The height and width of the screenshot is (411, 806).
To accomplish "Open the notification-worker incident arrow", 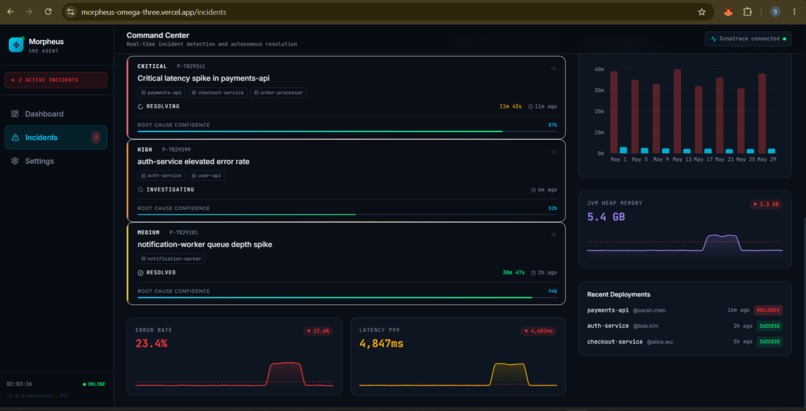I will click(553, 234).
